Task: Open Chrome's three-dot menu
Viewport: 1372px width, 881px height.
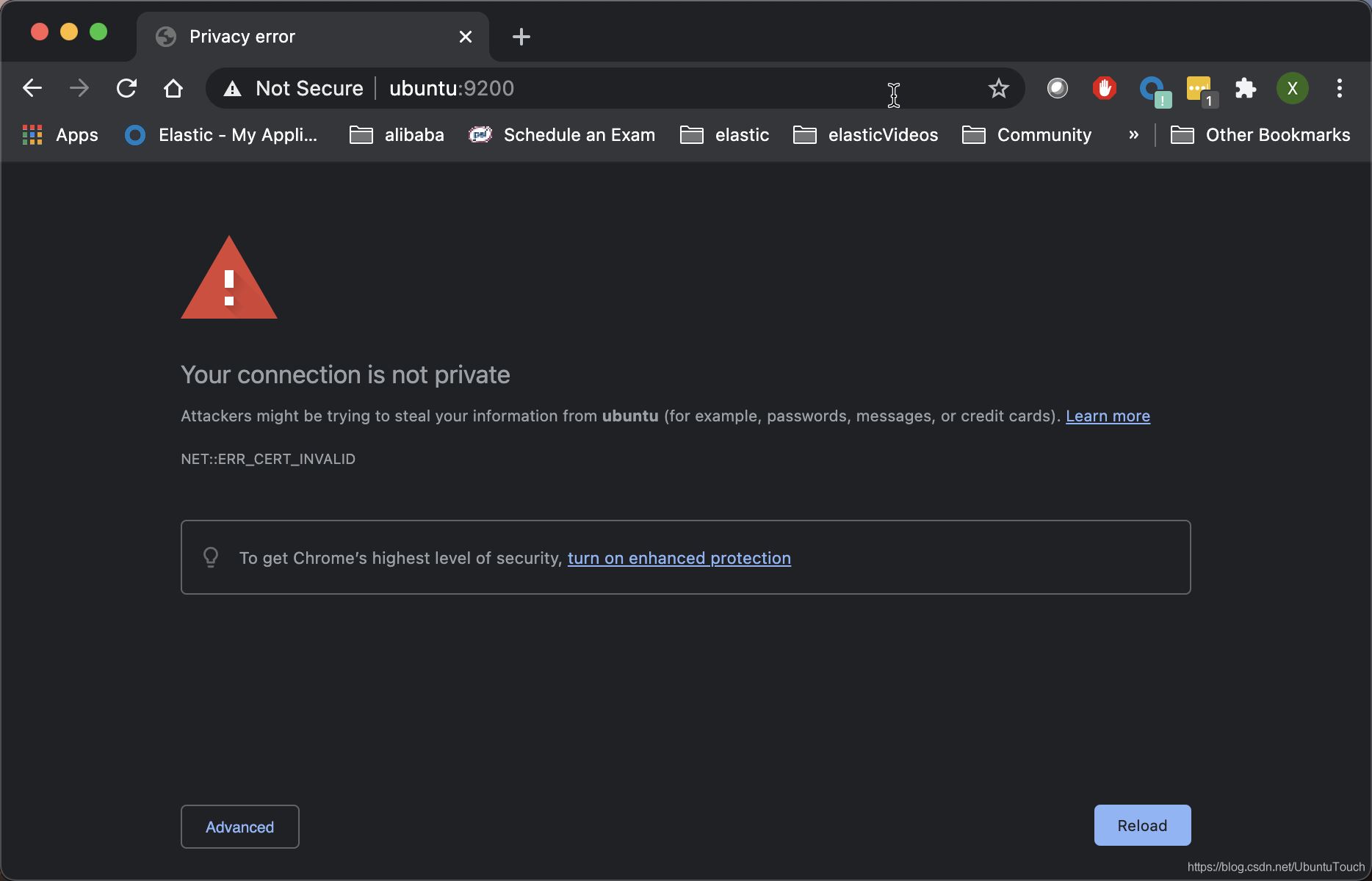Action: click(x=1339, y=89)
